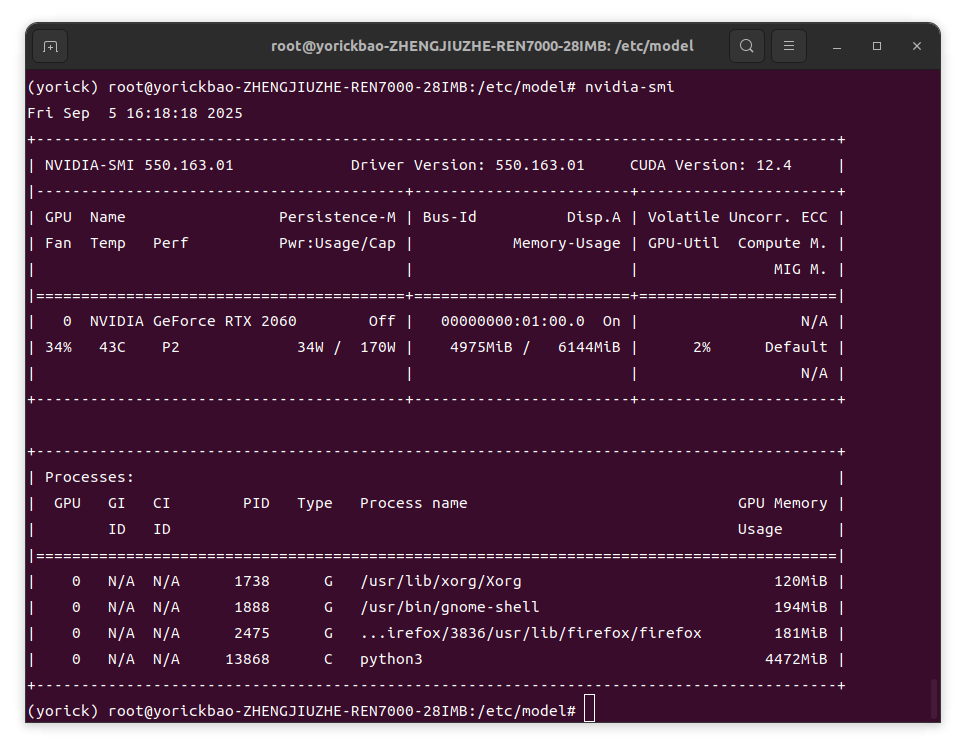Click the power cap '170W'
The image size is (966, 751).
378,347
